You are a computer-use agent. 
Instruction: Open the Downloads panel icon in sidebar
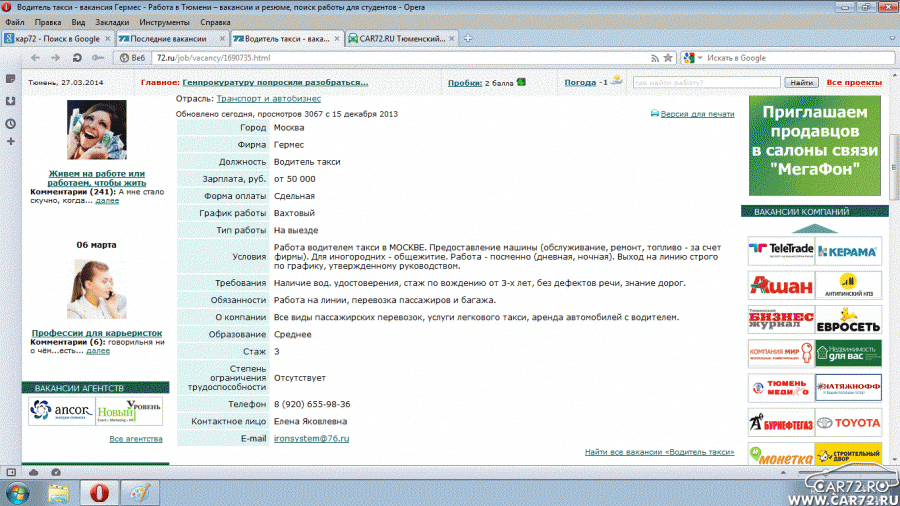[10, 101]
